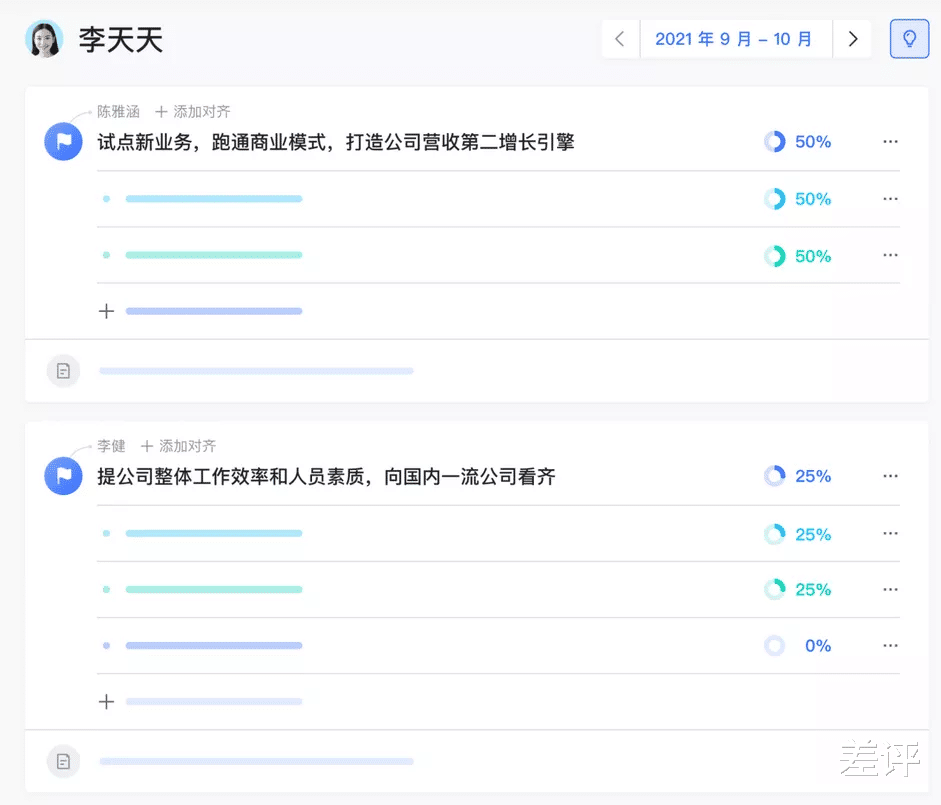Click the plus icon to add a key result
Screen dimensions: 941x805
point(106,311)
